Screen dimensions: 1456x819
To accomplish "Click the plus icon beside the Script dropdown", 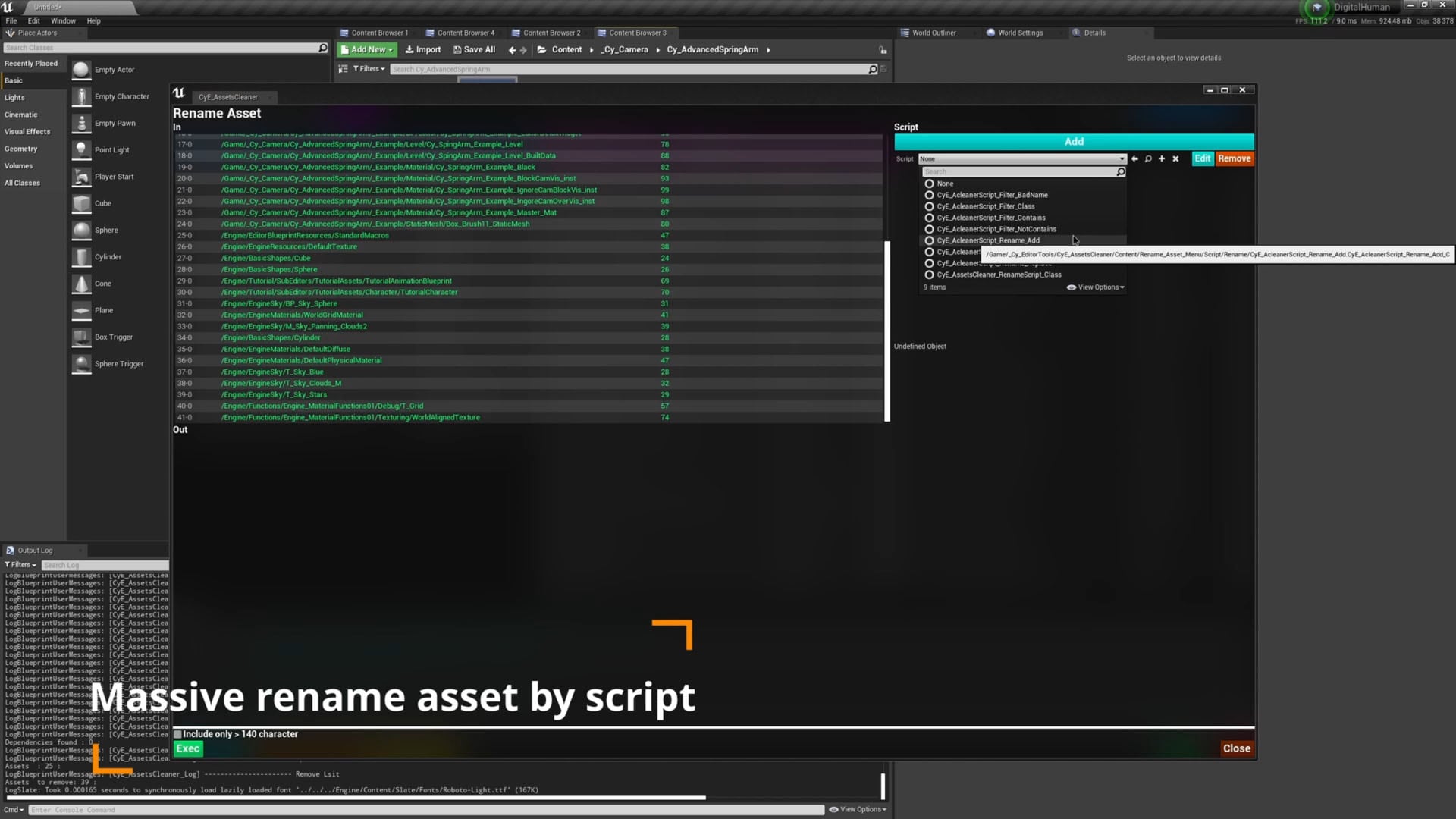I will pos(1162,158).
